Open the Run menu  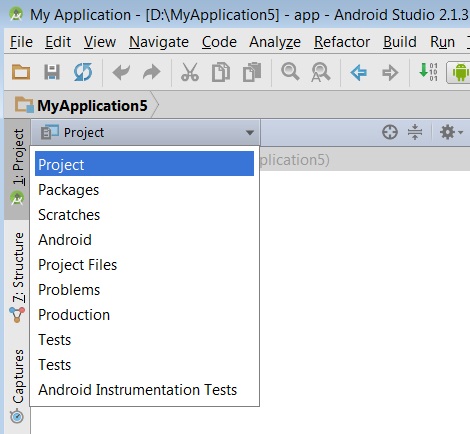(x=442, y=42)
